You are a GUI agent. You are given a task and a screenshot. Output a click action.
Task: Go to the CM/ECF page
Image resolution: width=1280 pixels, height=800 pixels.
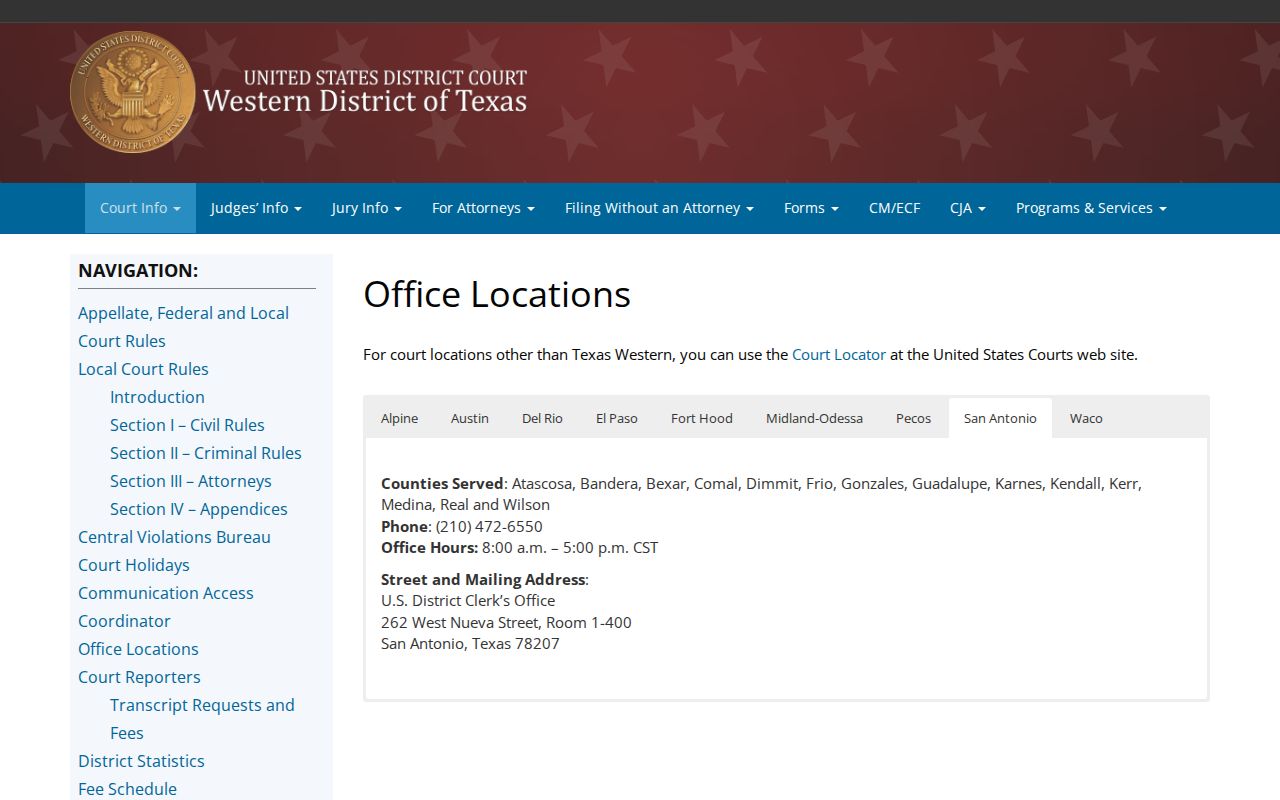click(x=894, y=208)
